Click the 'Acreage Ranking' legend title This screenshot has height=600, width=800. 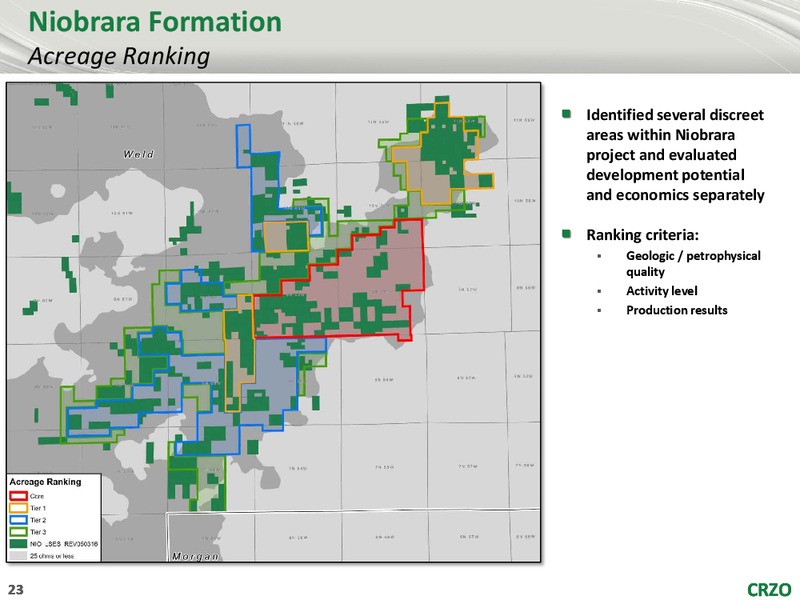pos(45,482)
